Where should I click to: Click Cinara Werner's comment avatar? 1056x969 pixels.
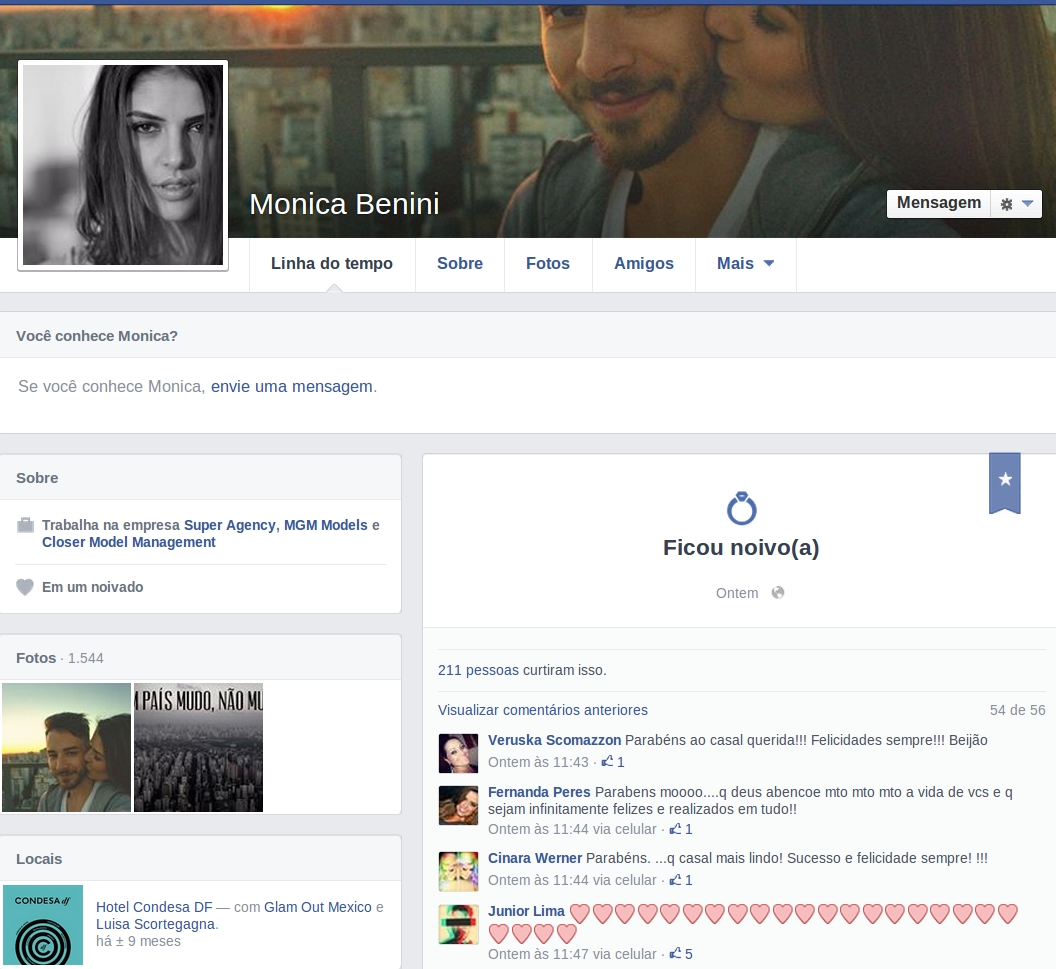[x=458, y=871]
